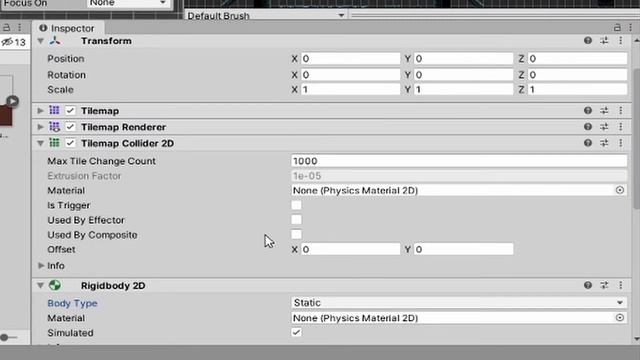This screenshot has height=360, width=640.
Task: Click the collider Offset X field
Action: click(351, 249)
